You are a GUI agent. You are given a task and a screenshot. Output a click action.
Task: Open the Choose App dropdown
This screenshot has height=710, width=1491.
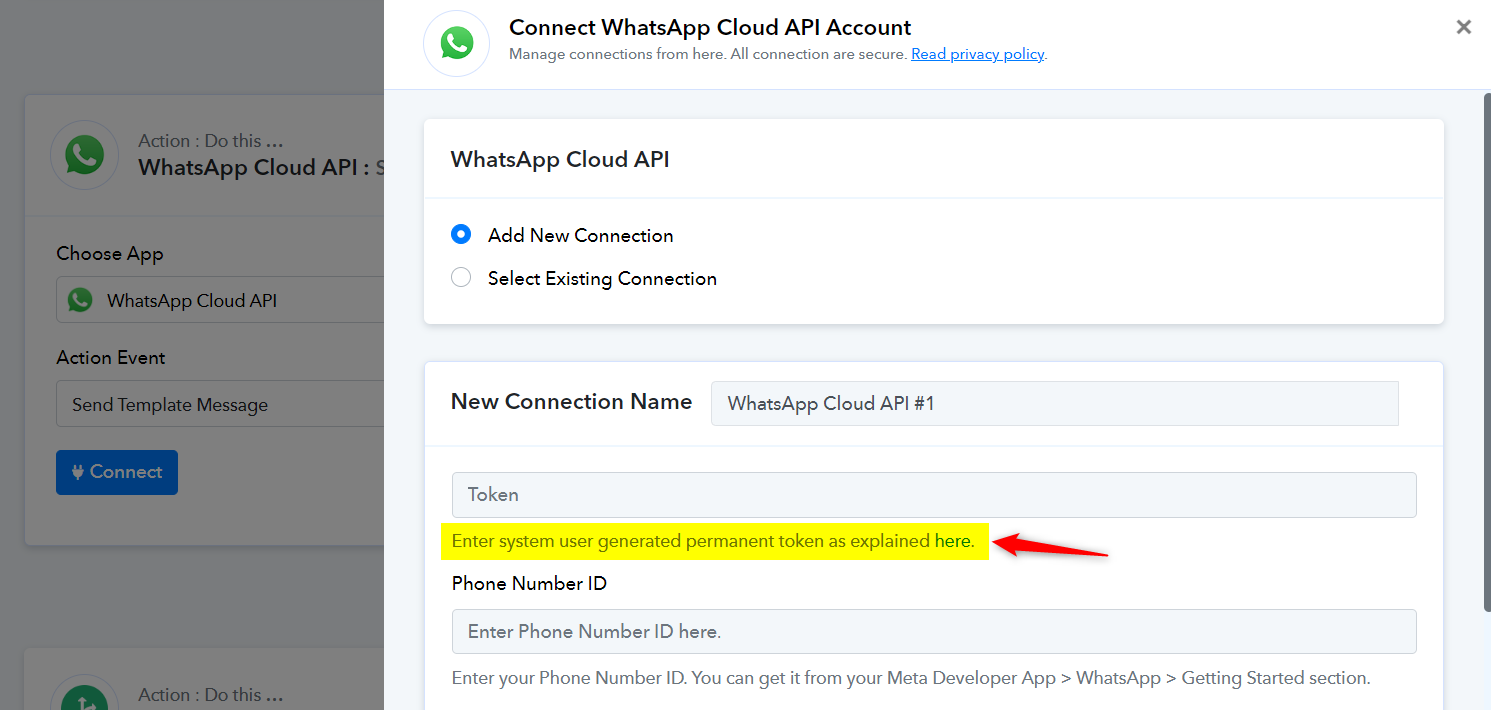220,300
